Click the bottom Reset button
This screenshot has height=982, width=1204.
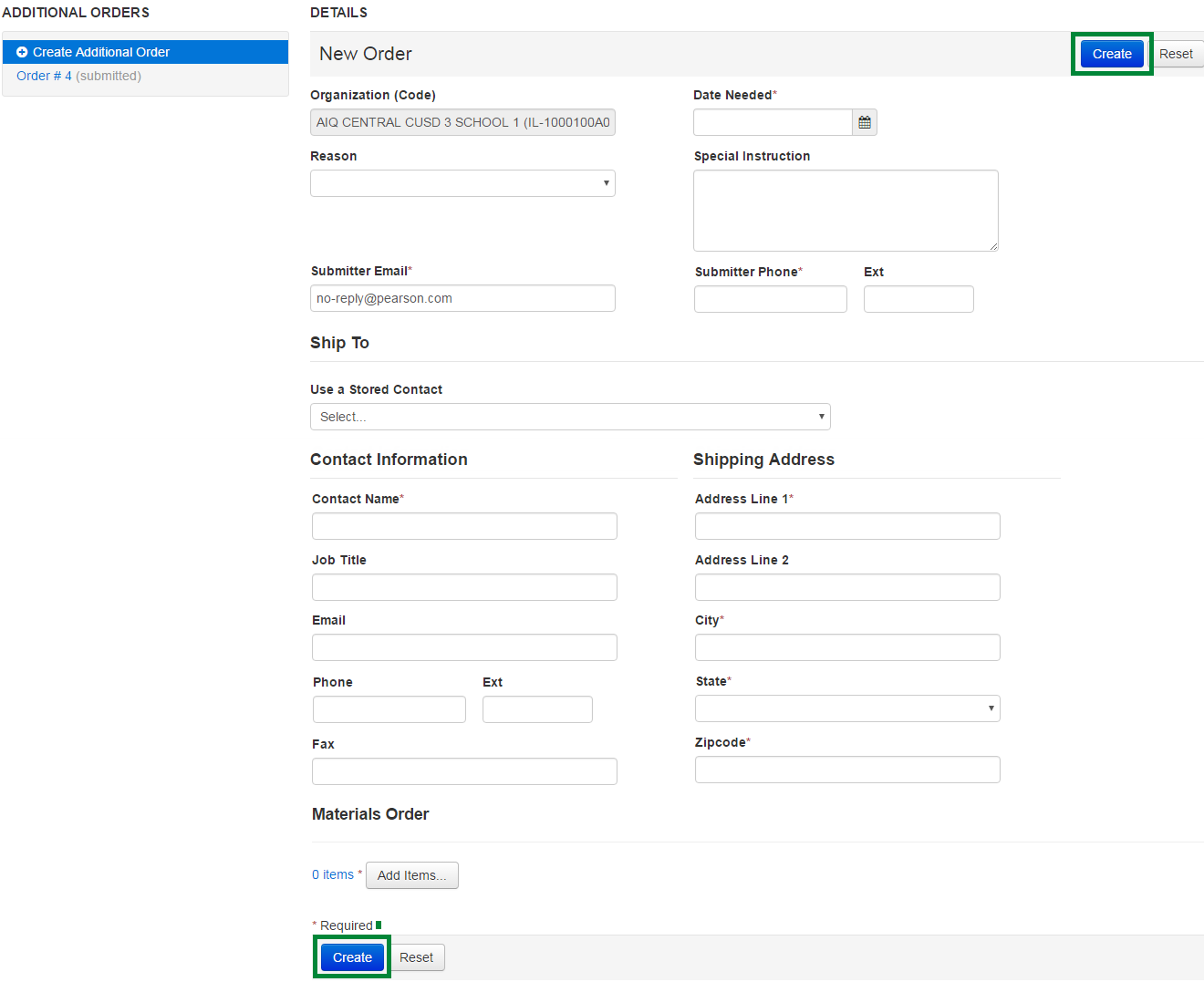pyautogui.click(x=416, y=957)
